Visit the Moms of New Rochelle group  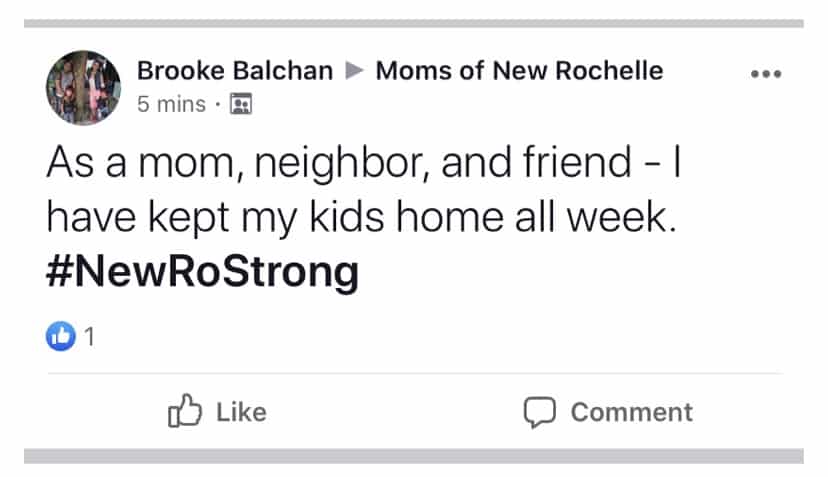point(519,71)
